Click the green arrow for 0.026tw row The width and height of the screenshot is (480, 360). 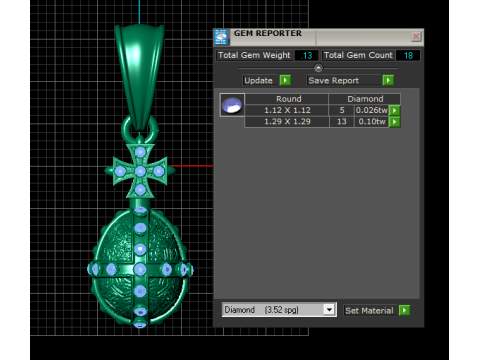click(x=395, y=110)
